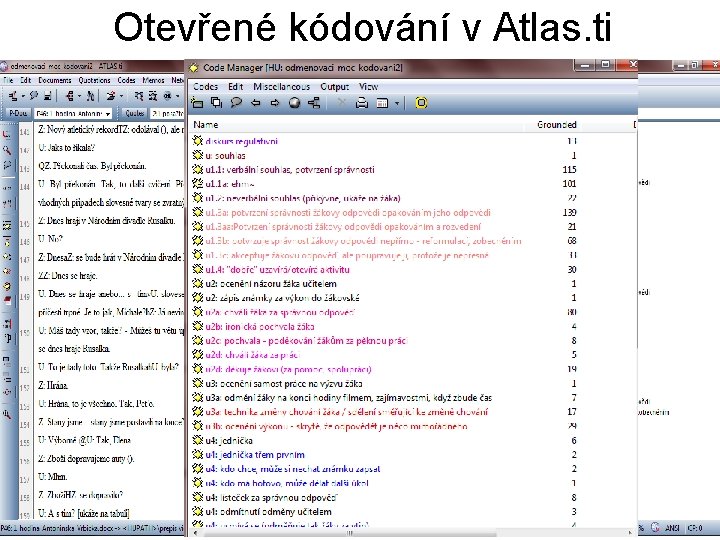Image resolution: width=720 pixels, height=540 pixels.
Task: Click the first icon in ATLAS.ti main toolbar
Action: [13, 96]
